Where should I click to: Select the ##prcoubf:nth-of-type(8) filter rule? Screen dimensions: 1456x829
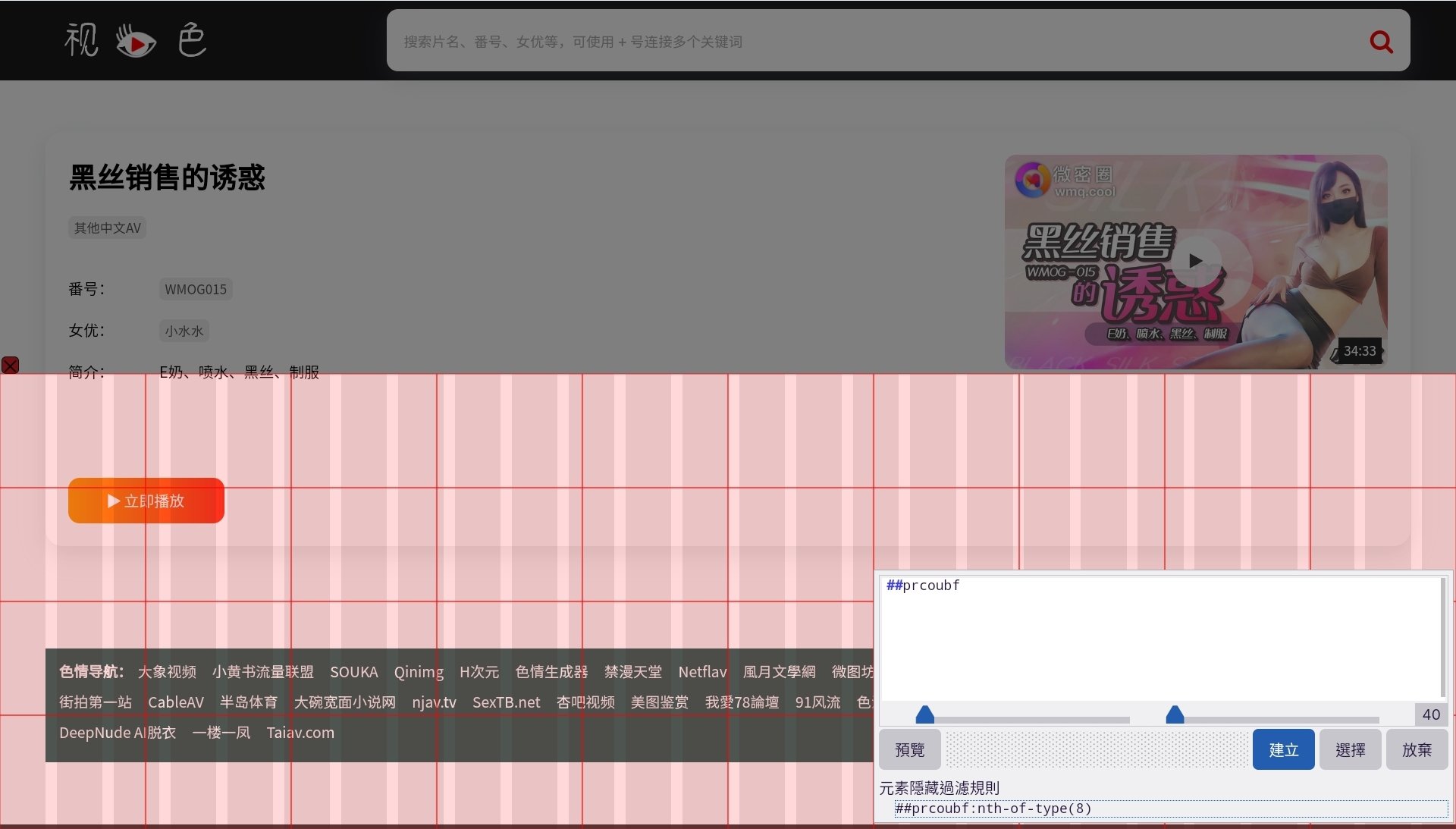993,808
